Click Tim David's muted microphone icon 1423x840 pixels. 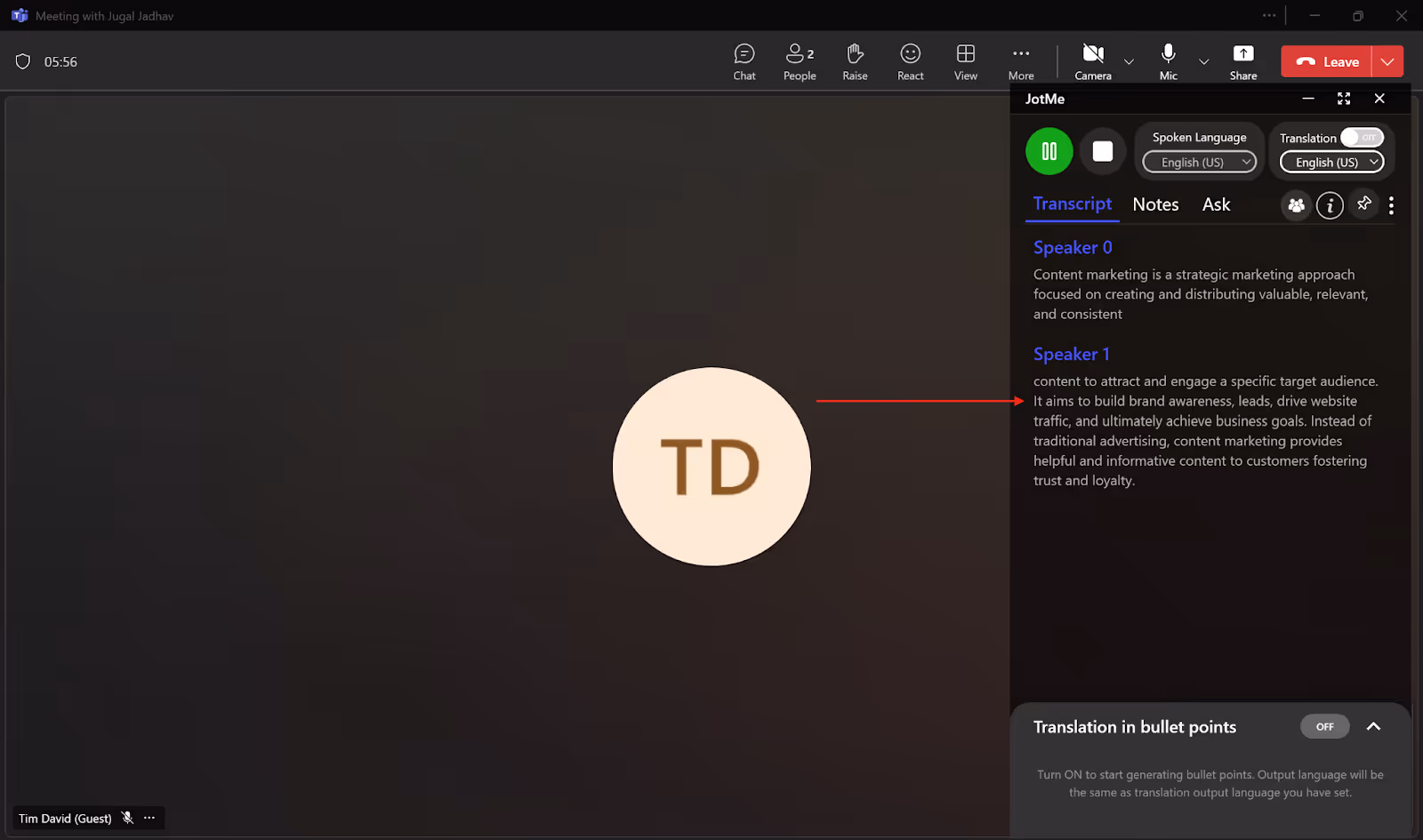(x=128, y=818)
